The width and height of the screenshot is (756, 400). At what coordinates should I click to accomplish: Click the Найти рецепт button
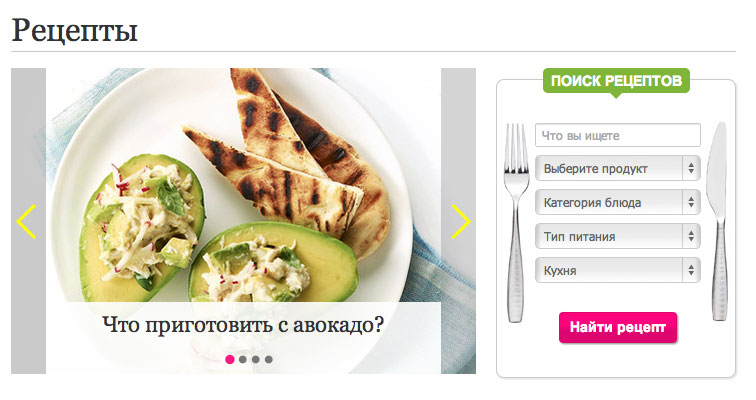pos(618,328)
